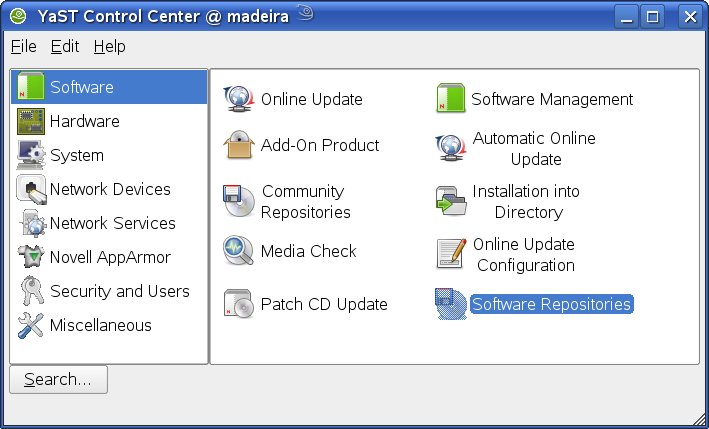Image resolution: width=709 pixels, height=429 pixels.
Task: Select the System category label
Action: pos(77,156)
